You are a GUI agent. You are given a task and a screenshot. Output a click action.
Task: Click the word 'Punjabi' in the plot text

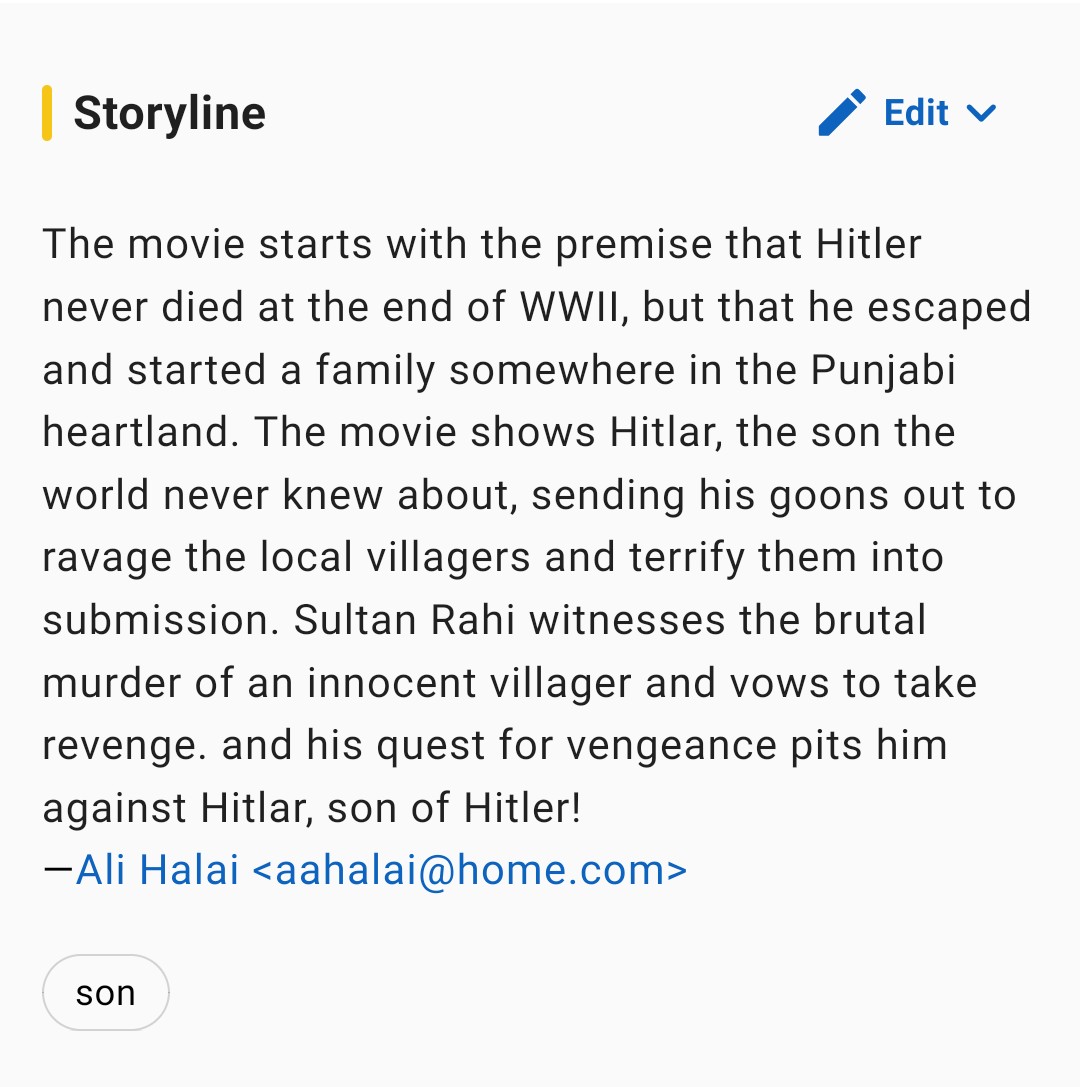883,370
